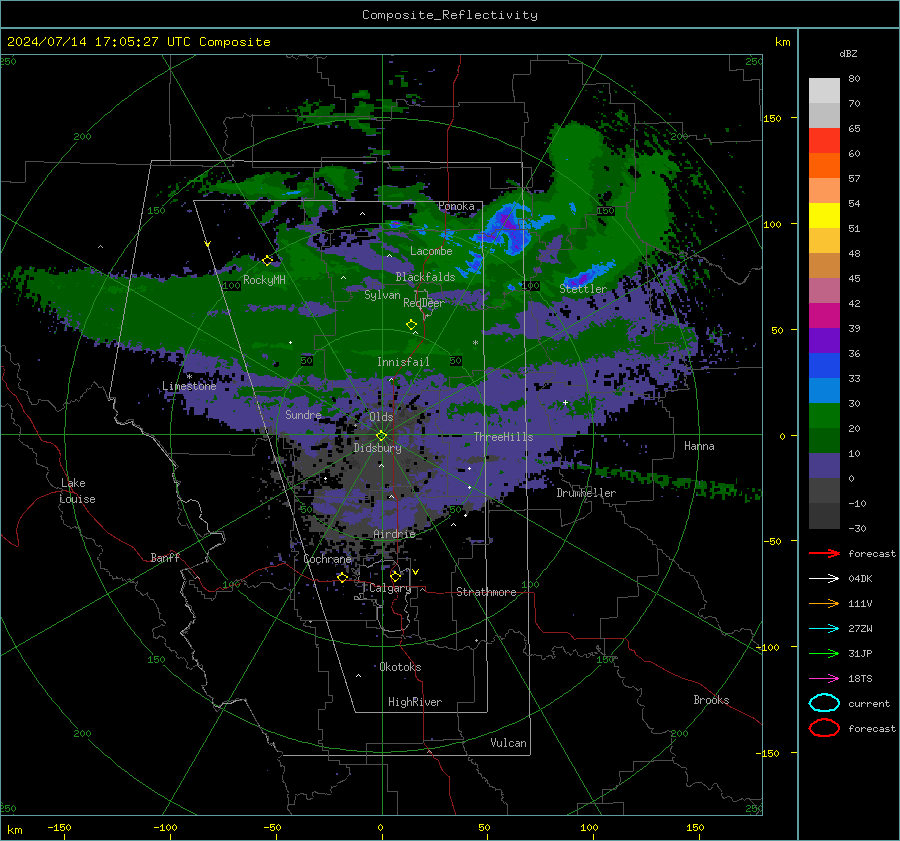The image size is (900, 841).
Task: Click the Blackfalds label
Action: click(x=425, y=277)
